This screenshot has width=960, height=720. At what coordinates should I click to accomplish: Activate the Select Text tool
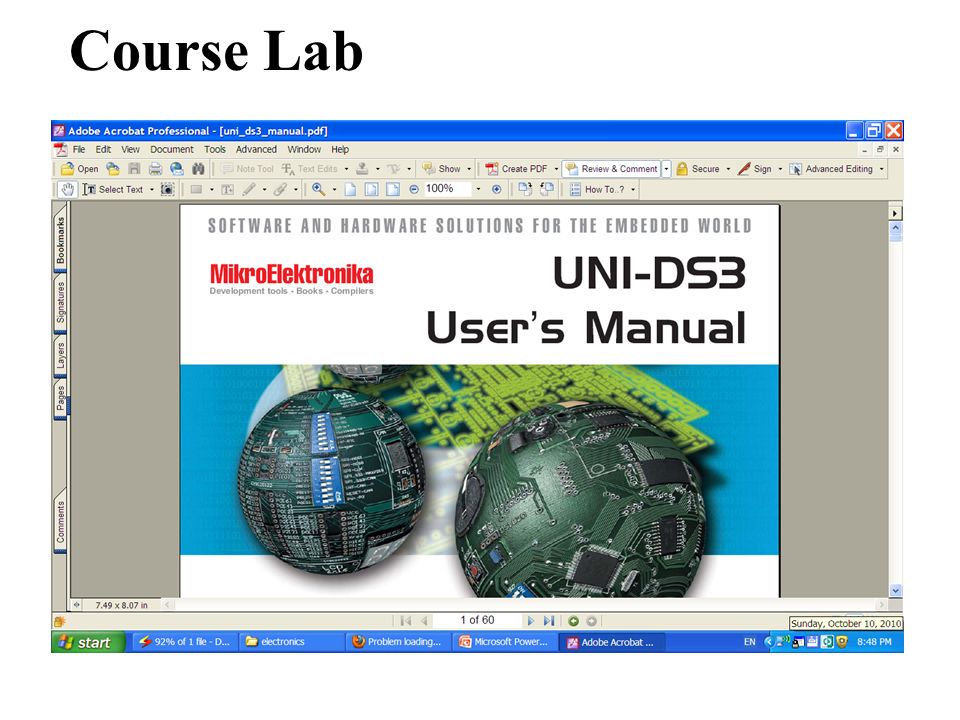tap(113, 190)
